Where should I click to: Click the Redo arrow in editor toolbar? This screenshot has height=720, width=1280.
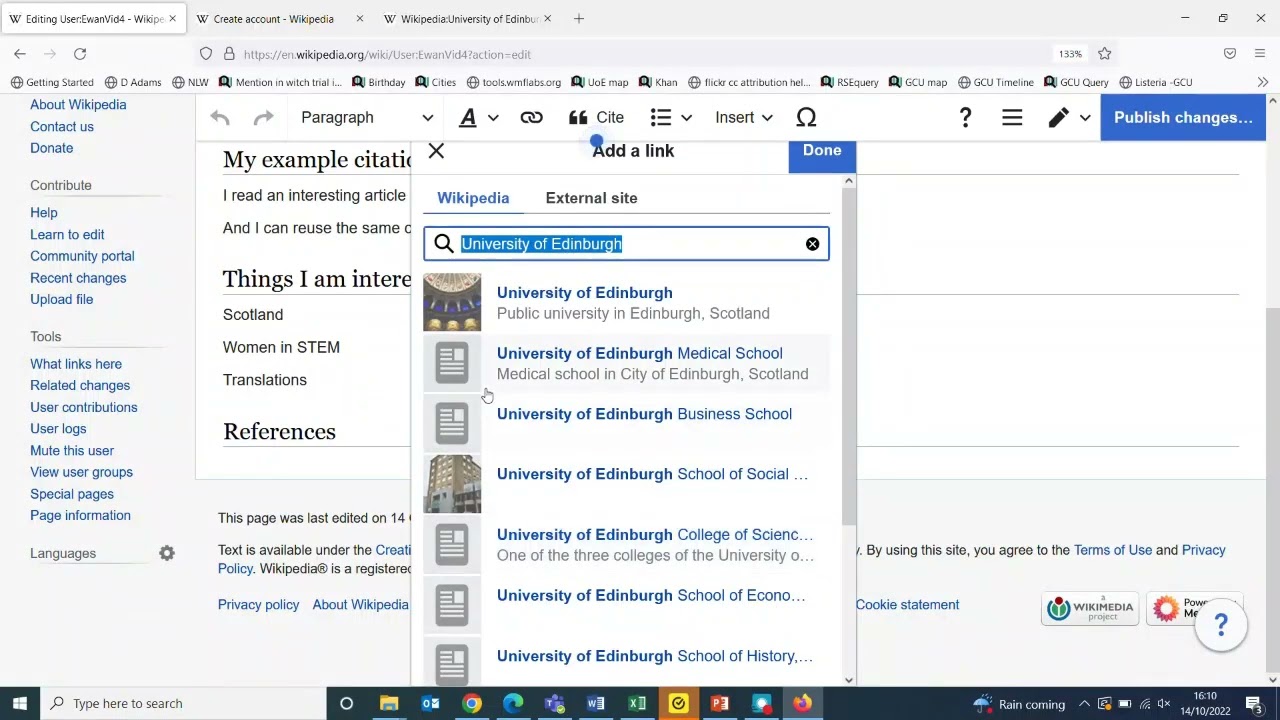[x=263, y=118]
